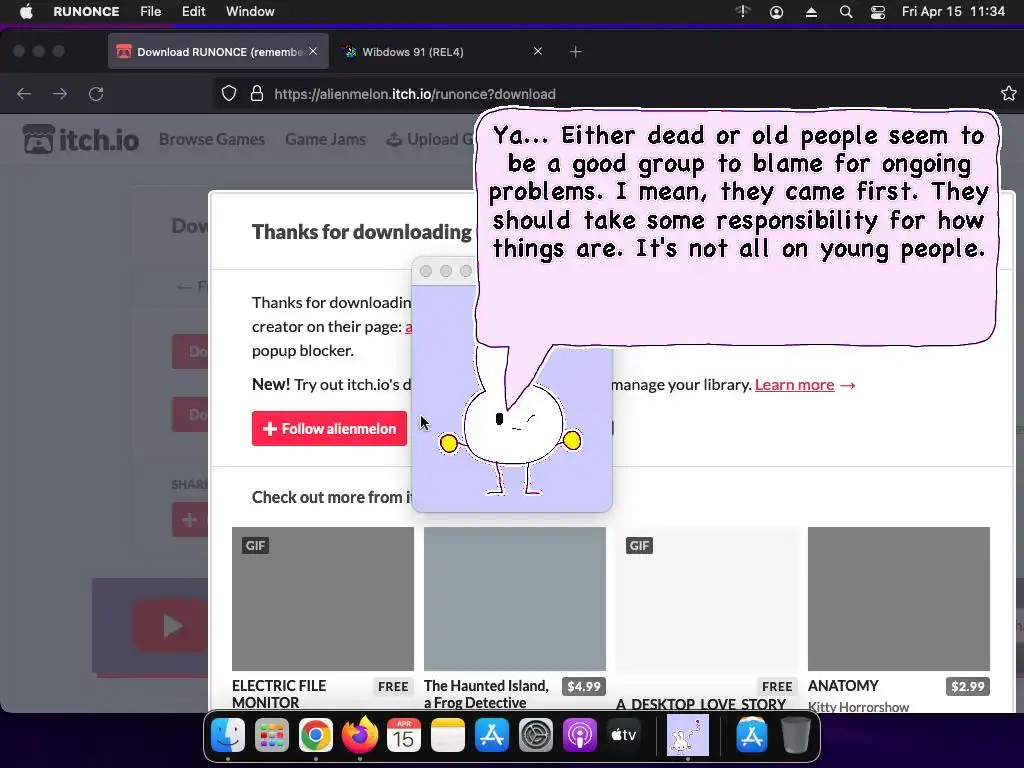Open Finder from the Dock

228,735
